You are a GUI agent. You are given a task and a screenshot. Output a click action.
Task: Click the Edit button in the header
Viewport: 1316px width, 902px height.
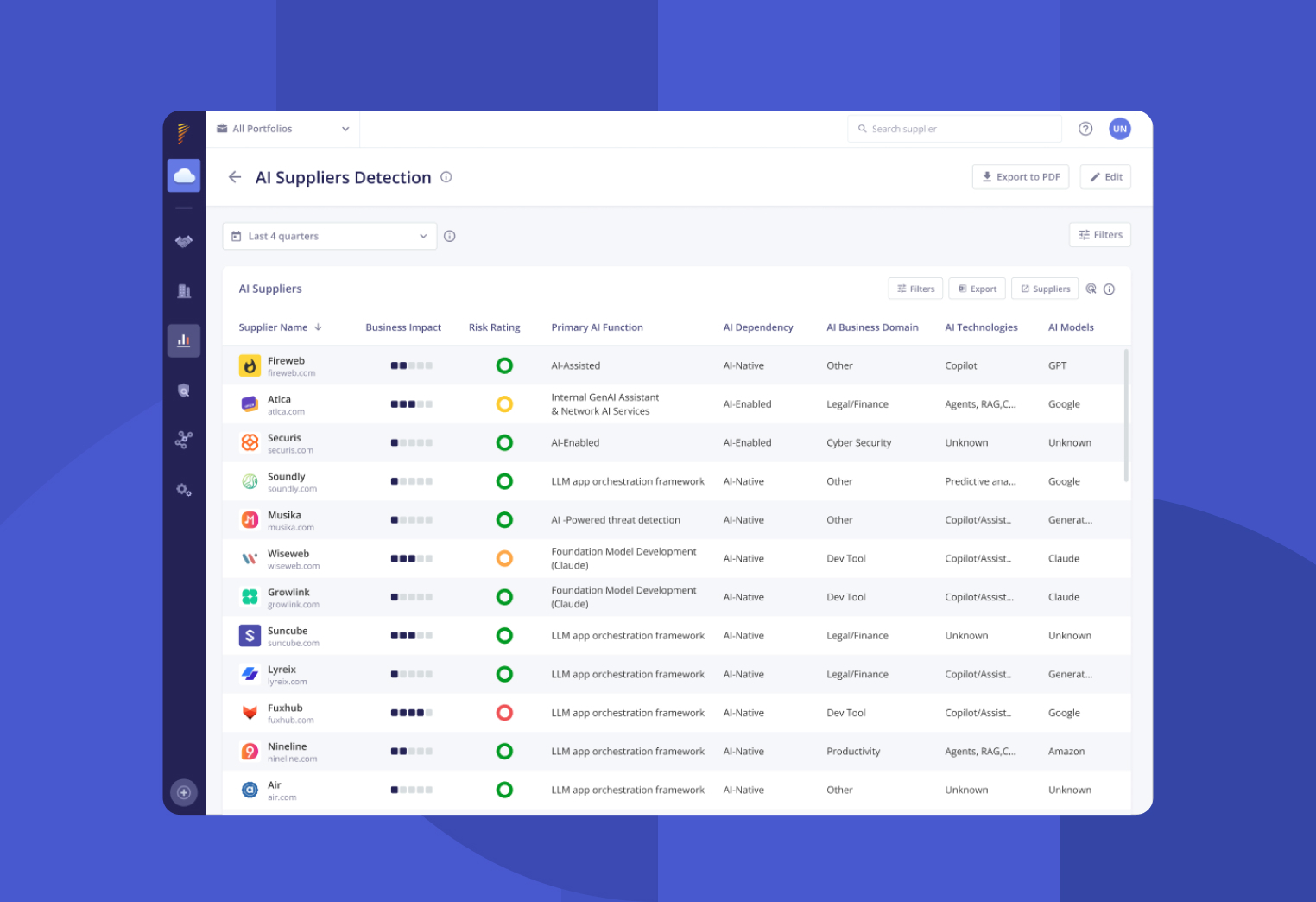click(1104, 176)
